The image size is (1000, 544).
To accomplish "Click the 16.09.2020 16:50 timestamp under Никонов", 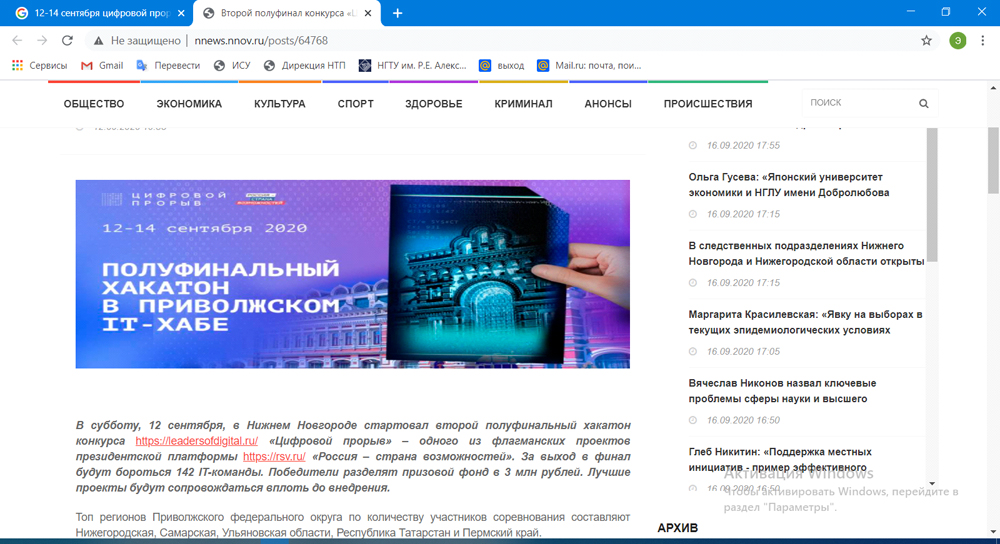I will [743, 420].
